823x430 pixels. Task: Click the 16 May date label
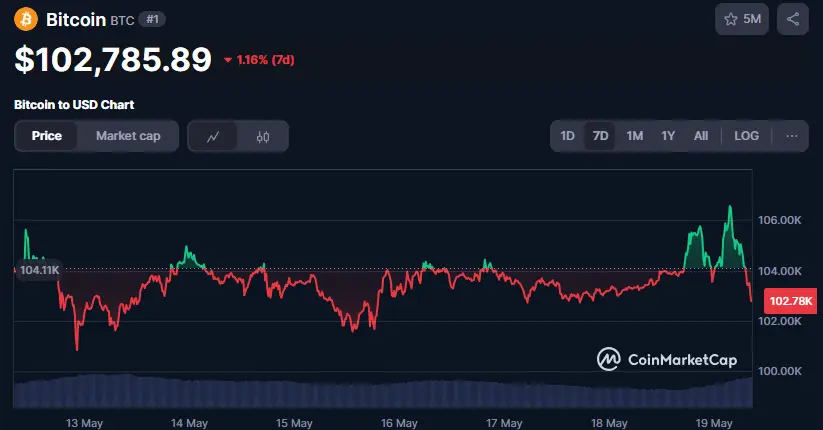click(399, 423)
